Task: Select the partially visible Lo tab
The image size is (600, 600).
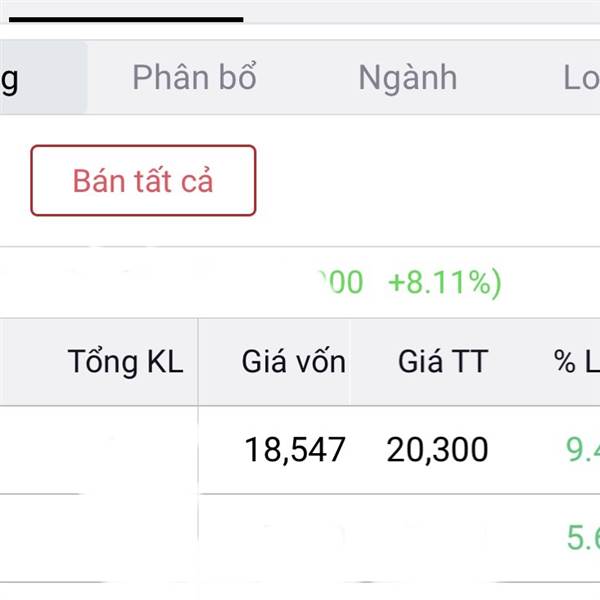Action: tap(582, 78)
